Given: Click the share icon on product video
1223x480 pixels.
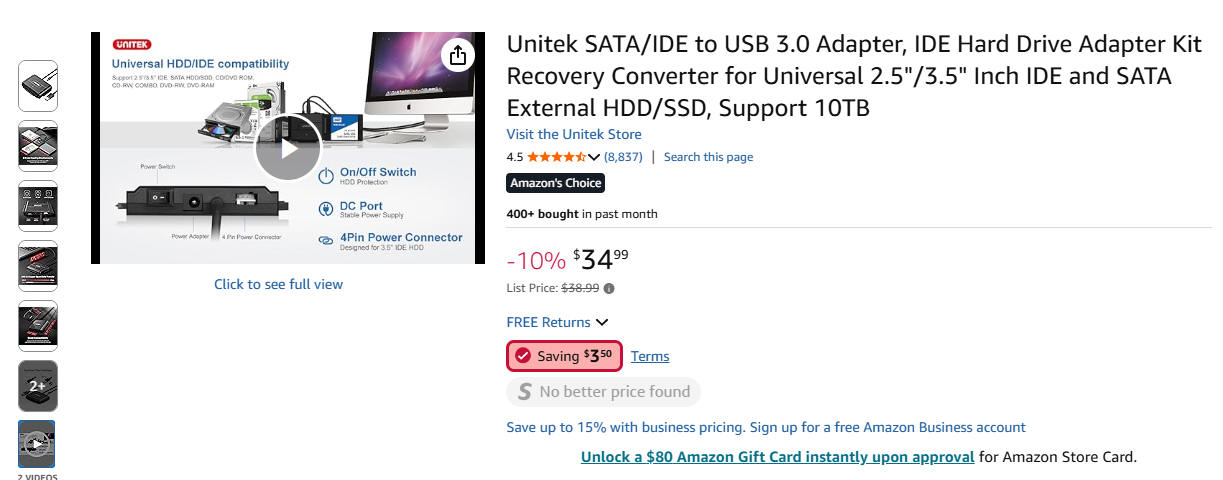Looking at the screenshot, I should click(458, 55).
